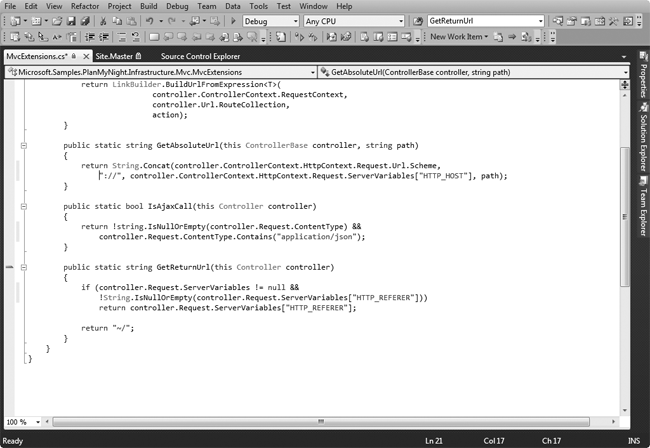This screenshot has height=448, width=650.
Task: Click the Ln 21 status bar entry
Action: 434,441
